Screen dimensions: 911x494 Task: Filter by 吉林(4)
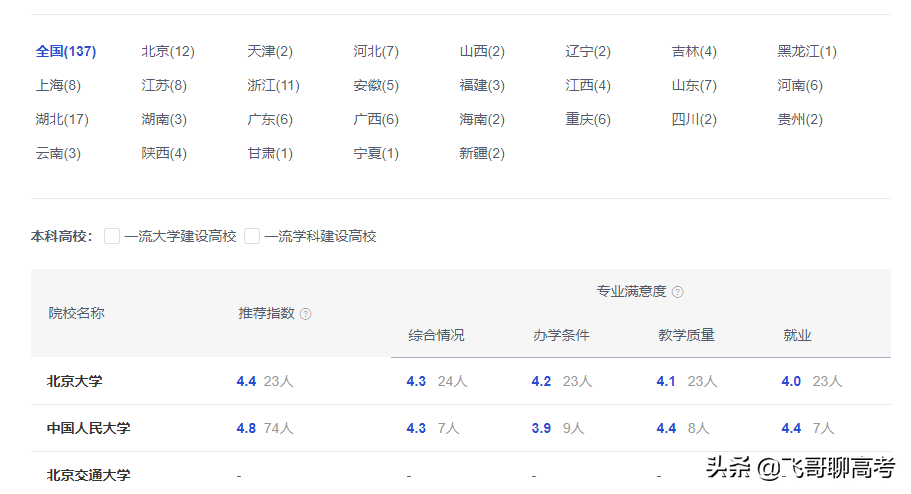[x=694, y=51]
